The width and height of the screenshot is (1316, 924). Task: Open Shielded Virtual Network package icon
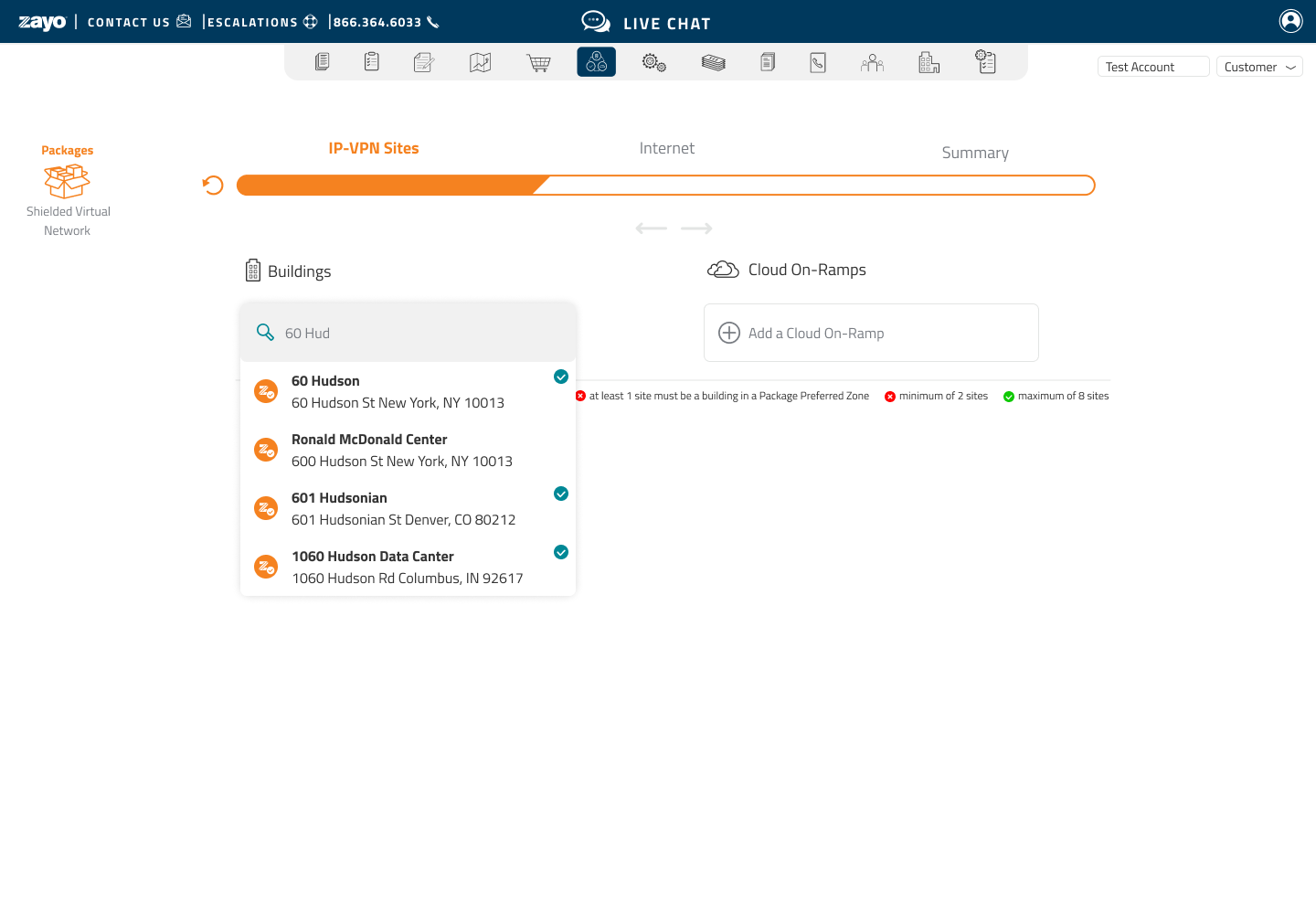(x=68, y=182)
